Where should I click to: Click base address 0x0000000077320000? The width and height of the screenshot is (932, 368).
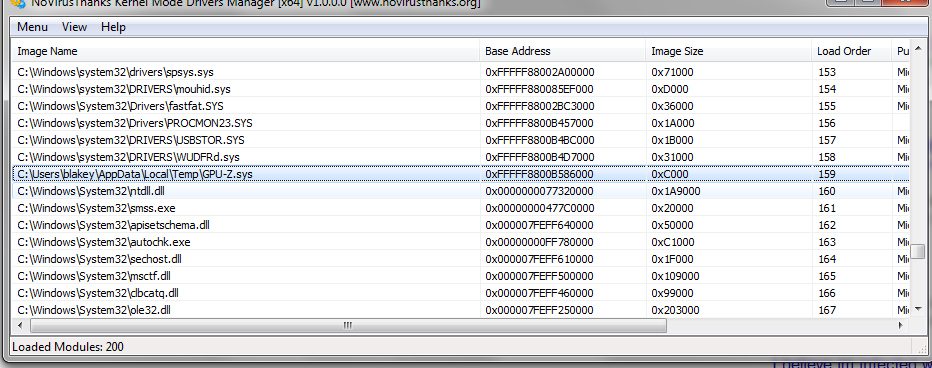(x=539, y=191)
